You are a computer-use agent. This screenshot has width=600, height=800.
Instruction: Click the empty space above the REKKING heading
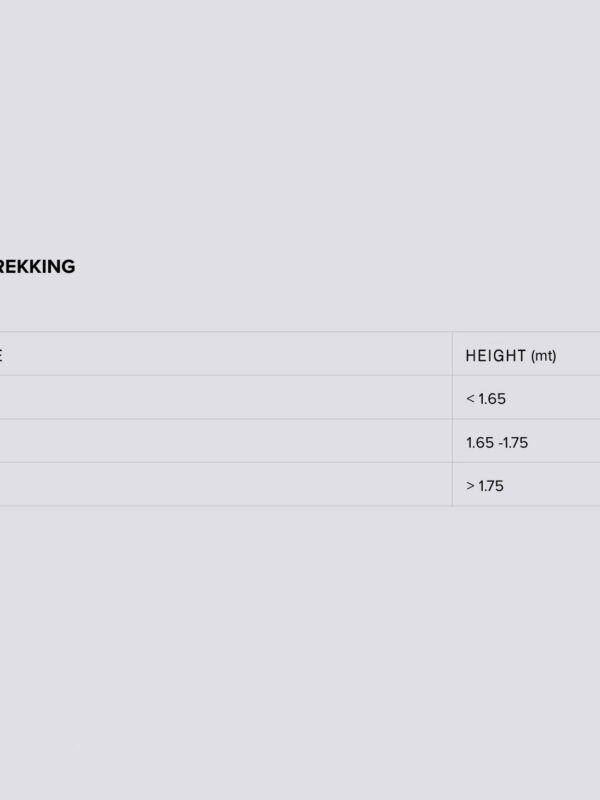point(300,128)
